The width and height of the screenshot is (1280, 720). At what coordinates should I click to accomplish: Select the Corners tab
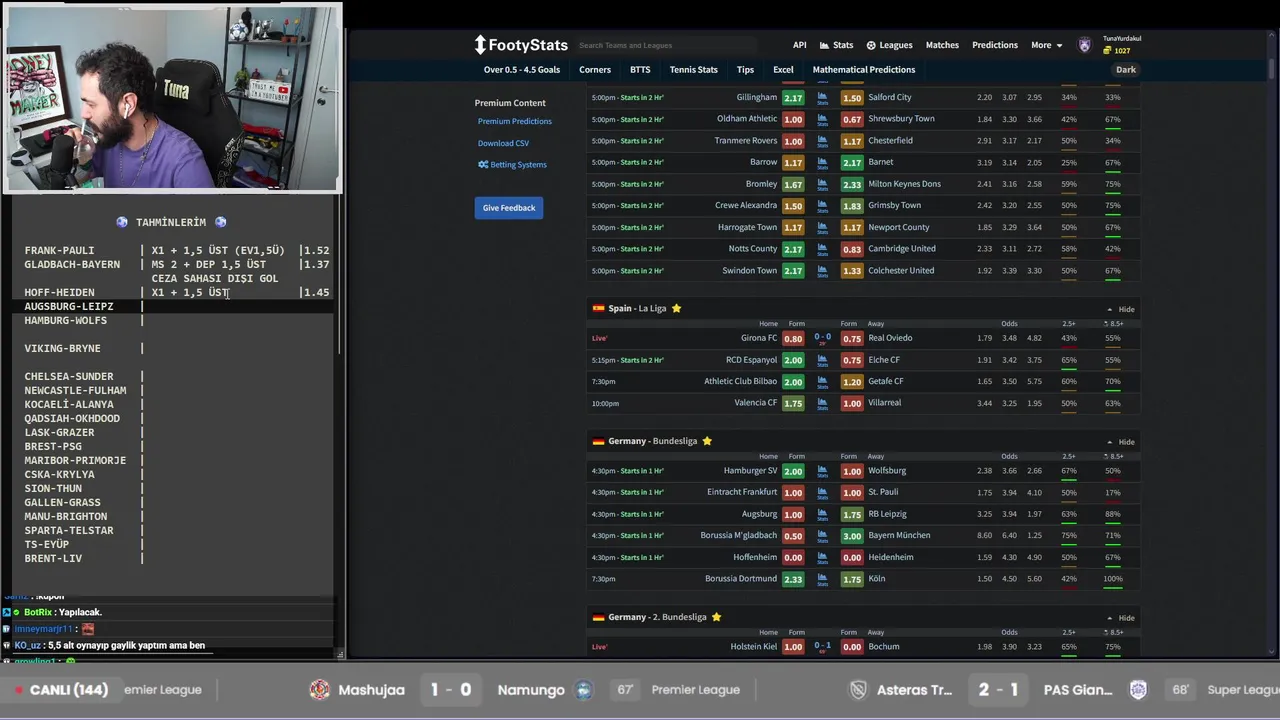click(x=595, y=70)
